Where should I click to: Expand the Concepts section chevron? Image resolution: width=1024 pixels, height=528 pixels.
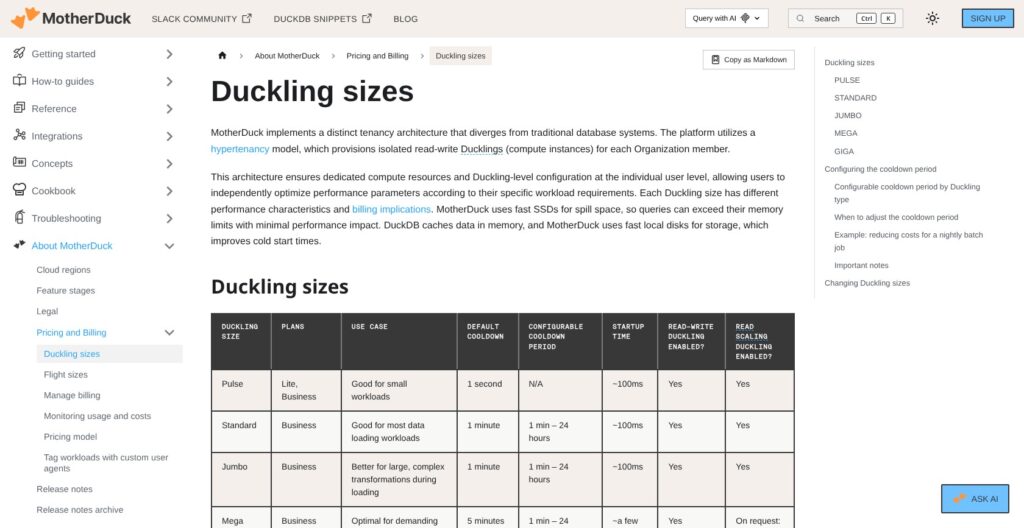[x=169, y=164]
